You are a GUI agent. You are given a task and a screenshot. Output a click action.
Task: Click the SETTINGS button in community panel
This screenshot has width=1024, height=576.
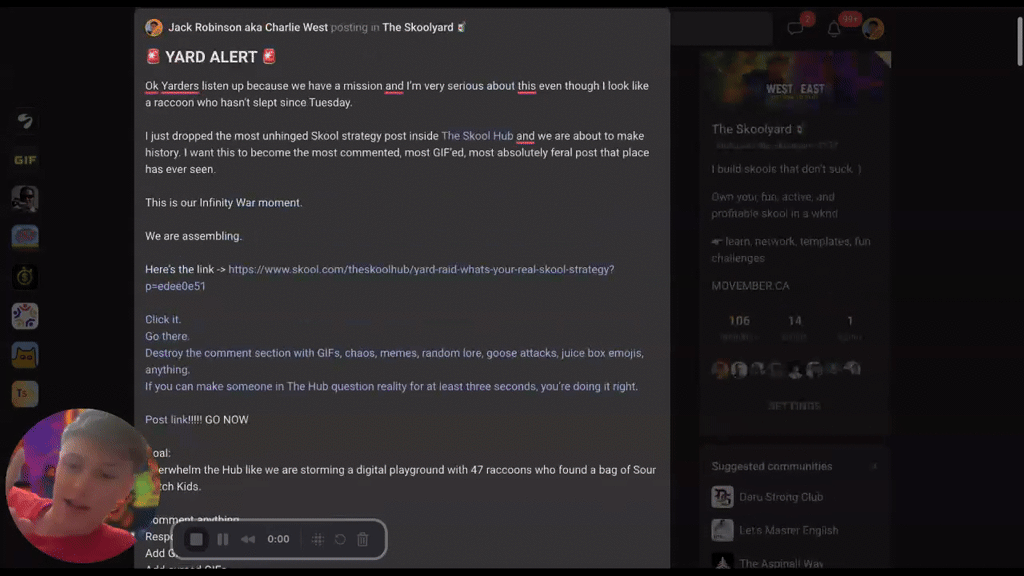coord(794,406)
